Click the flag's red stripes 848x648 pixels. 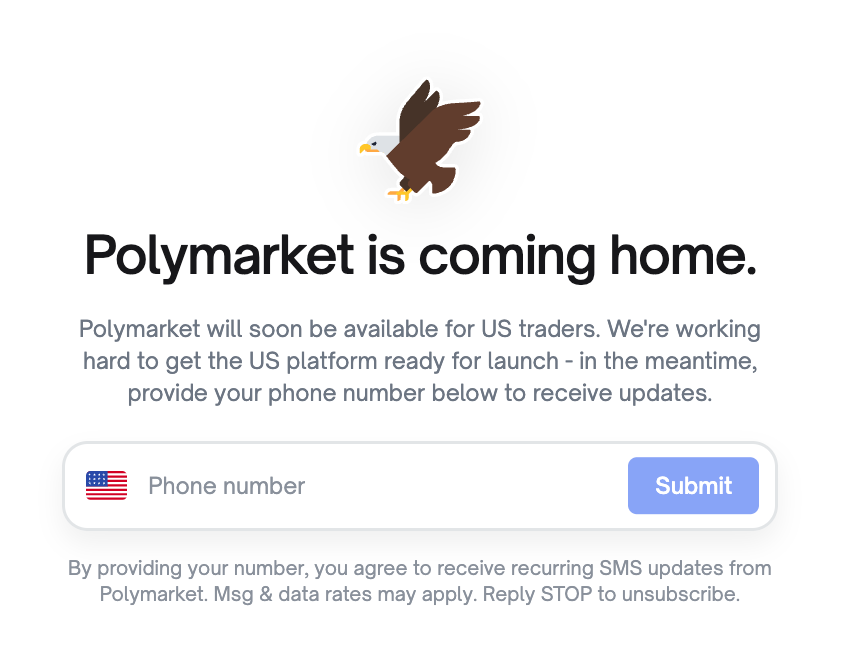[x=112, y=492]
